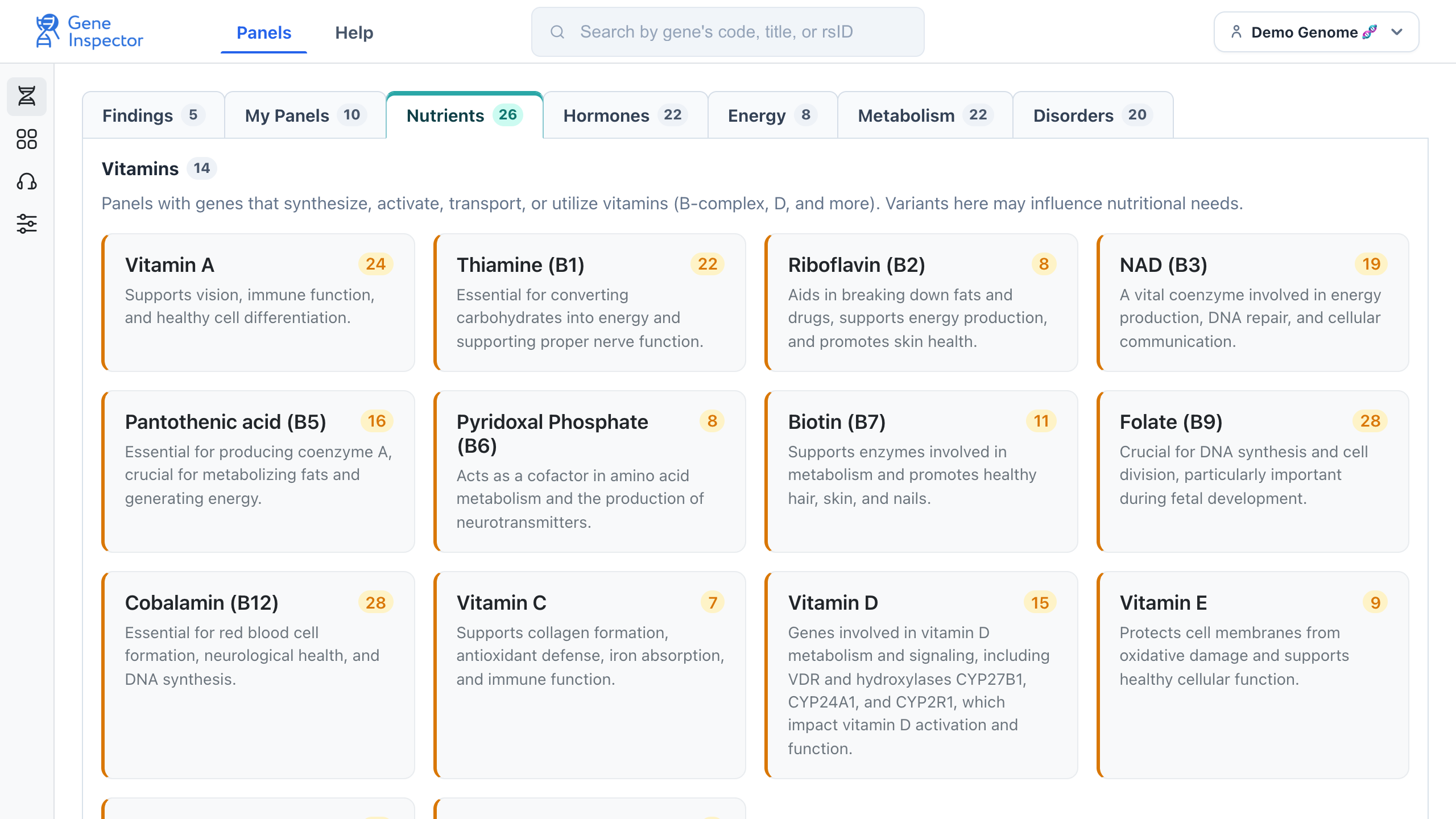
Task: Open the headset support sidebar icon
Action: coord(27,181)
